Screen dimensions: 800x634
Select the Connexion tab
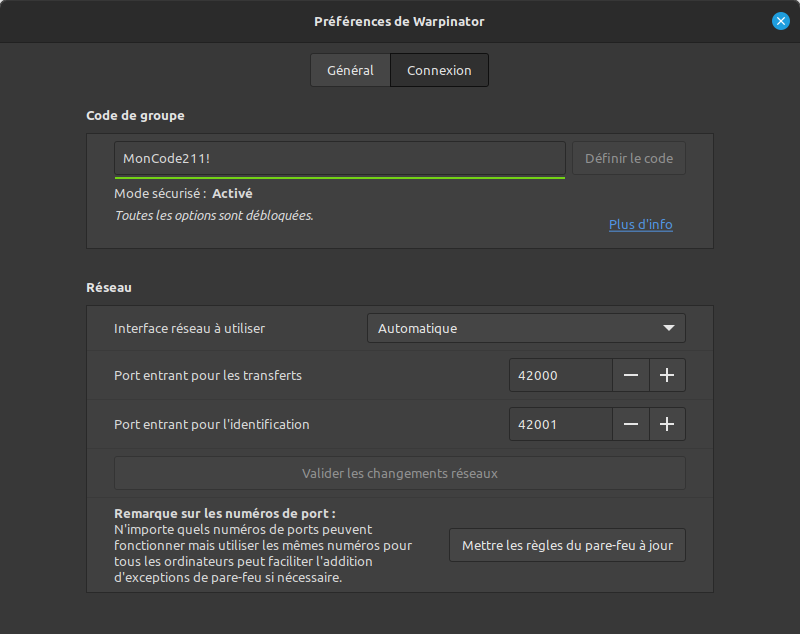click(x=439, y=70)
